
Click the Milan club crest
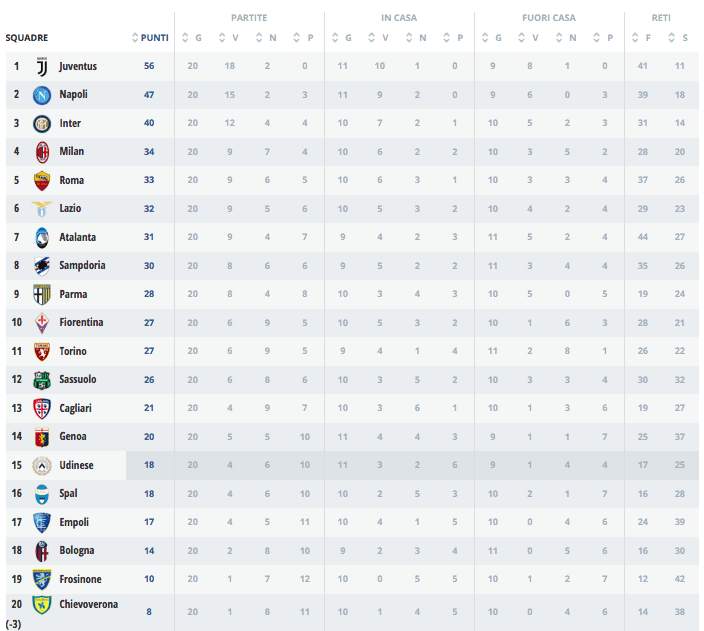coord(42,152)
